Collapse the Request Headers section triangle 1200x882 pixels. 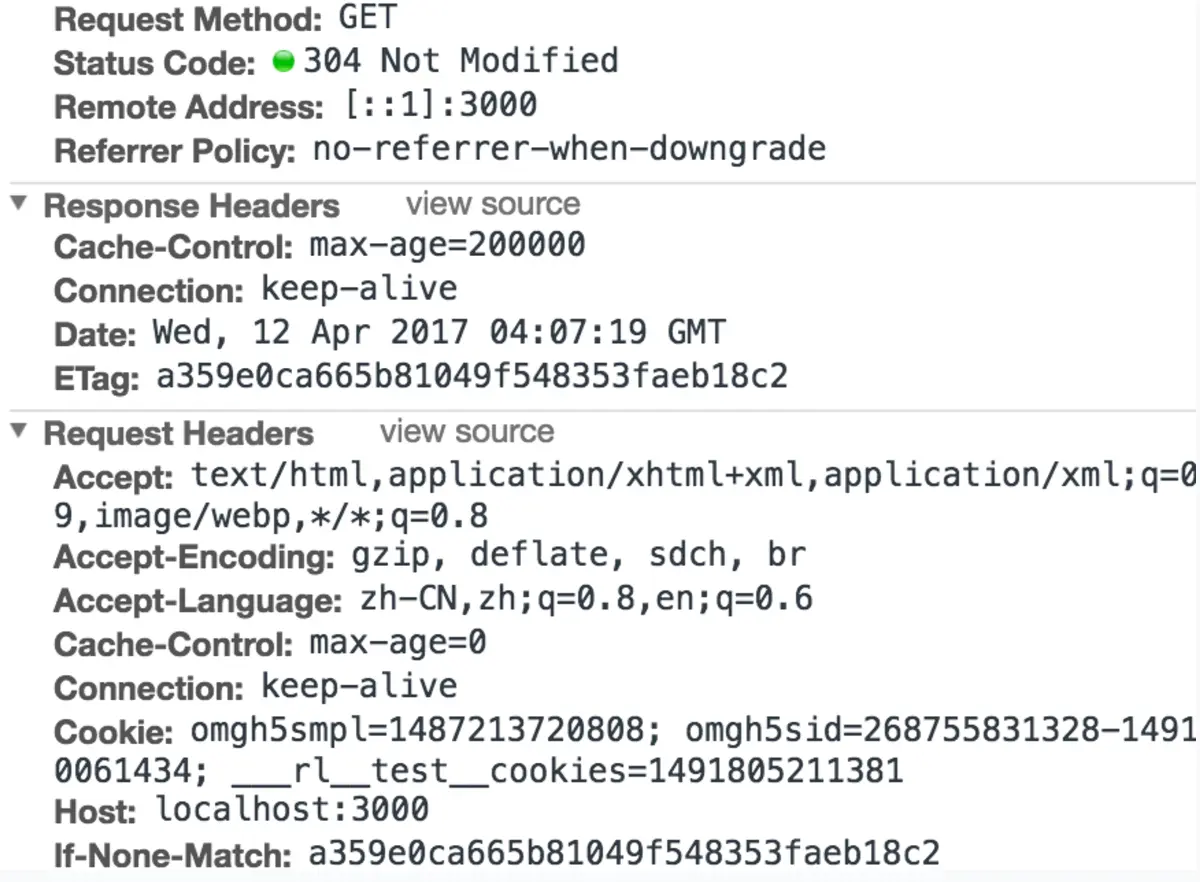(19, 432)
